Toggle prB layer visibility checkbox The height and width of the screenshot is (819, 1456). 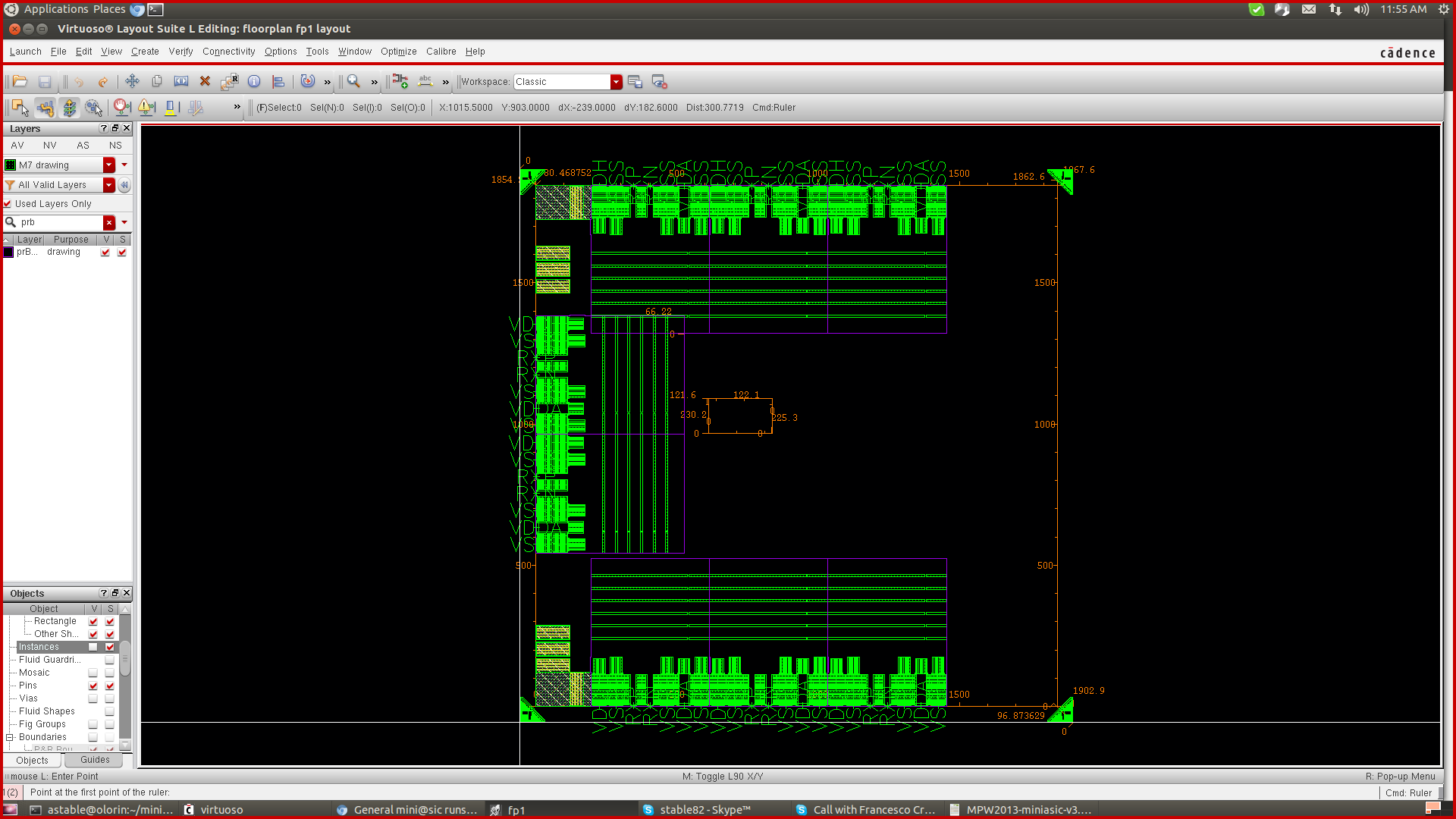[x=105, y=252]
